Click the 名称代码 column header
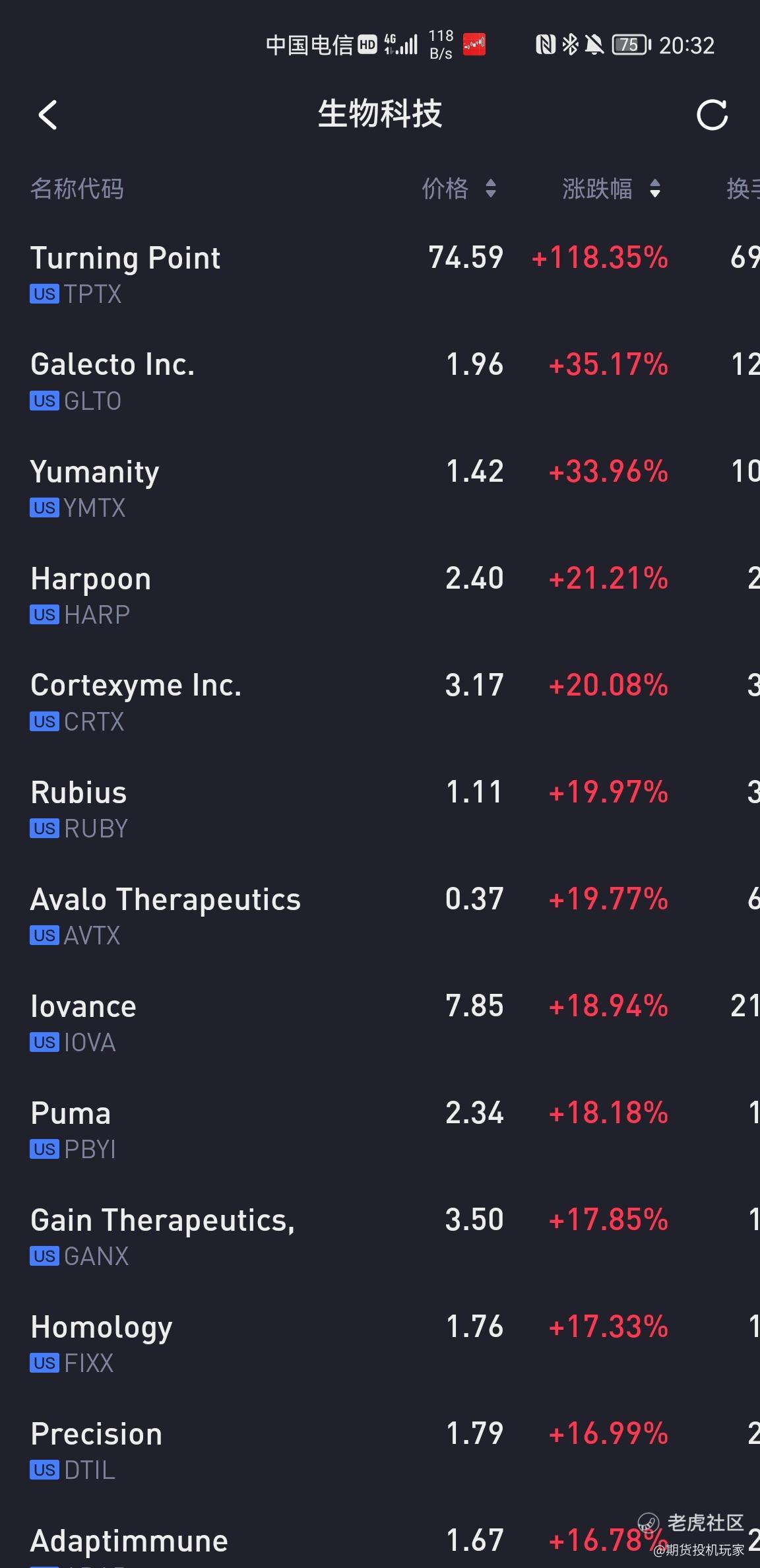Screen dimensions: 760x1568 (77, 189)
